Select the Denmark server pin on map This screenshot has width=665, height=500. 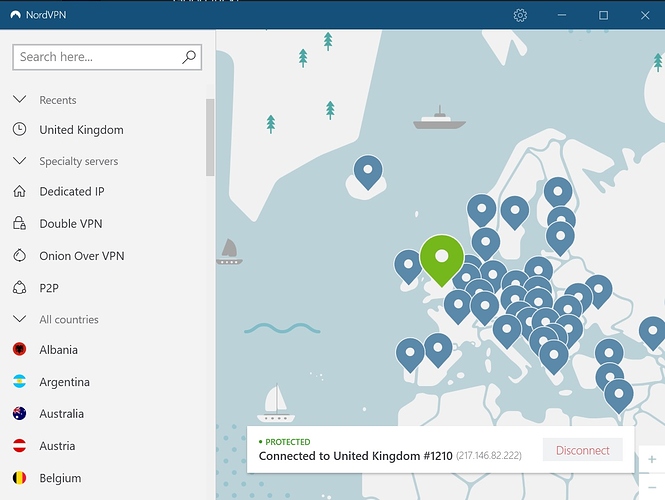tap(486, 242)
